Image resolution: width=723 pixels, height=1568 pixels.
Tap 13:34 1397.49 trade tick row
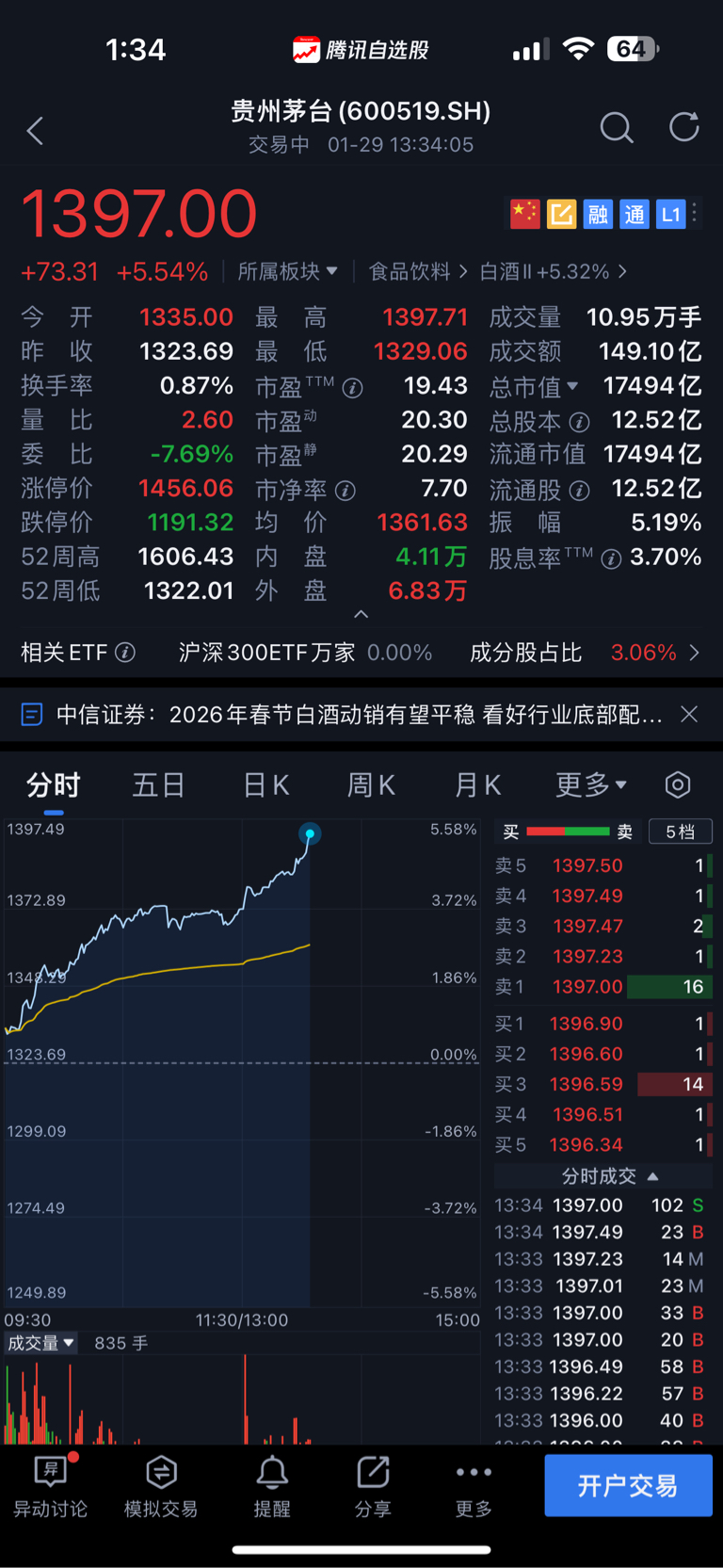coord(600,1232)
